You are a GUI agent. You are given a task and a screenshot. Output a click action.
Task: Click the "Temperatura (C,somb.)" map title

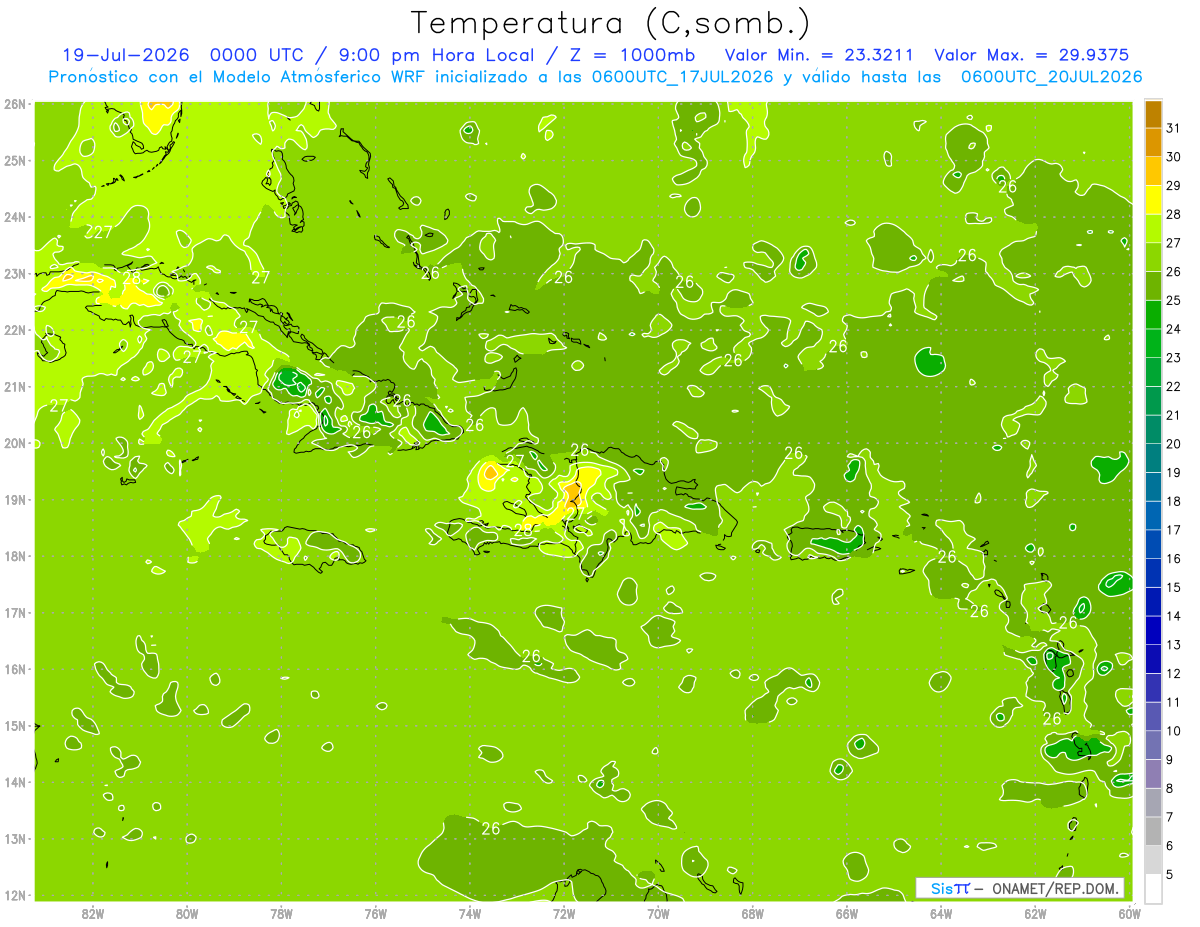click(611, 23)
